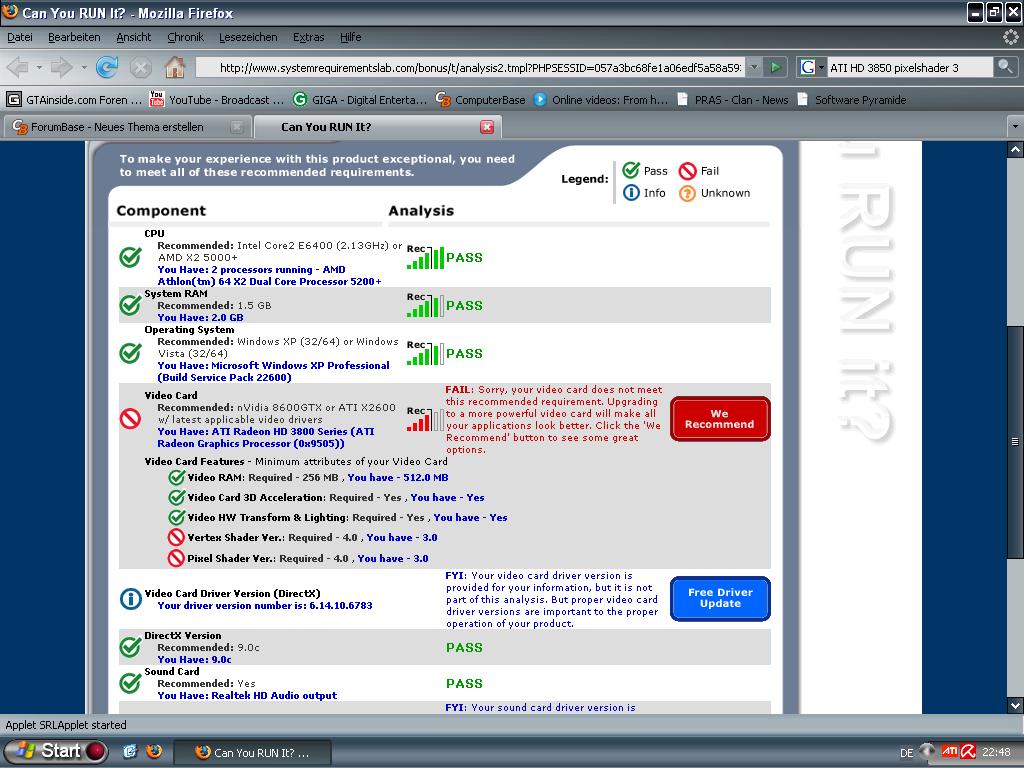Click the Free Driver Update button
This screenshot has height=768, width=1024.
tap(720, 598)
